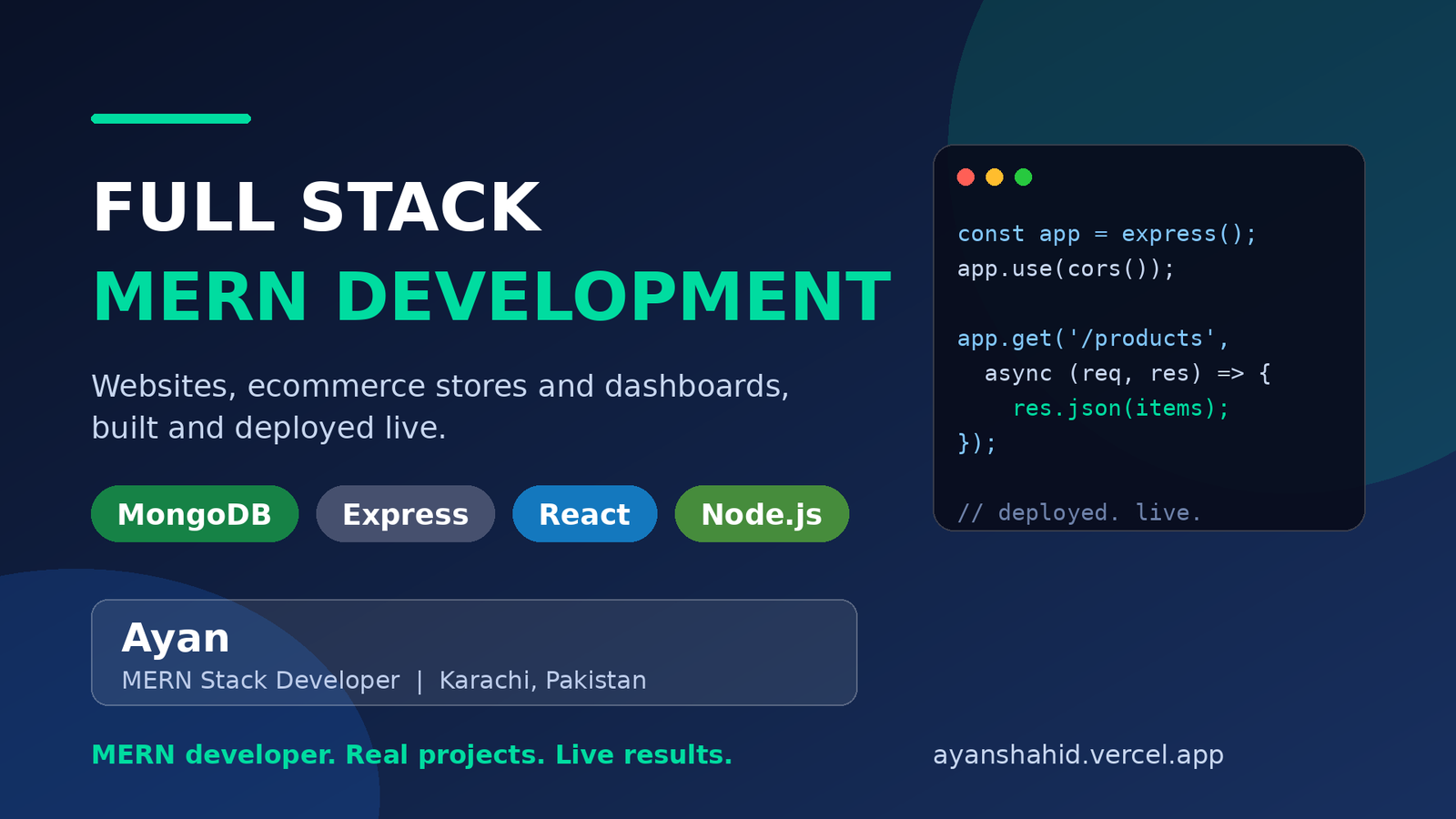Click the code line "async (req, res) => {"

click(x=1127, y=374)
